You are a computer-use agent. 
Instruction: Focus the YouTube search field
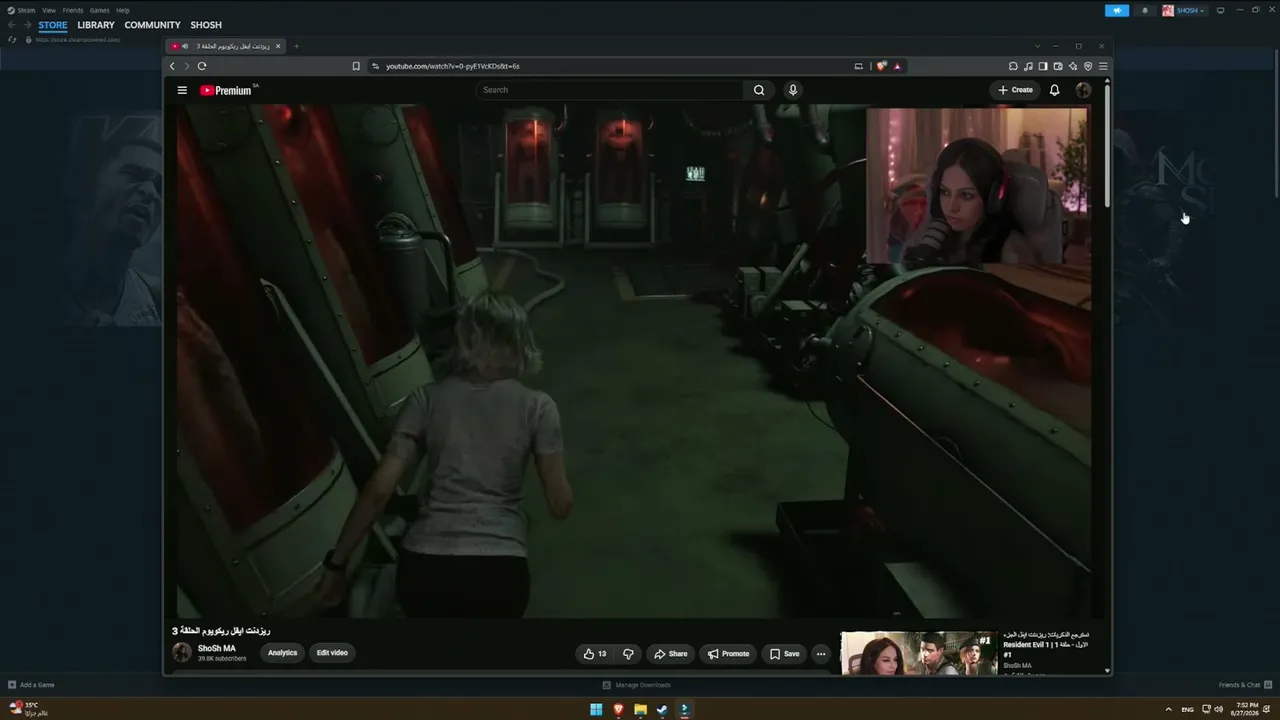(x=610, y=90)
